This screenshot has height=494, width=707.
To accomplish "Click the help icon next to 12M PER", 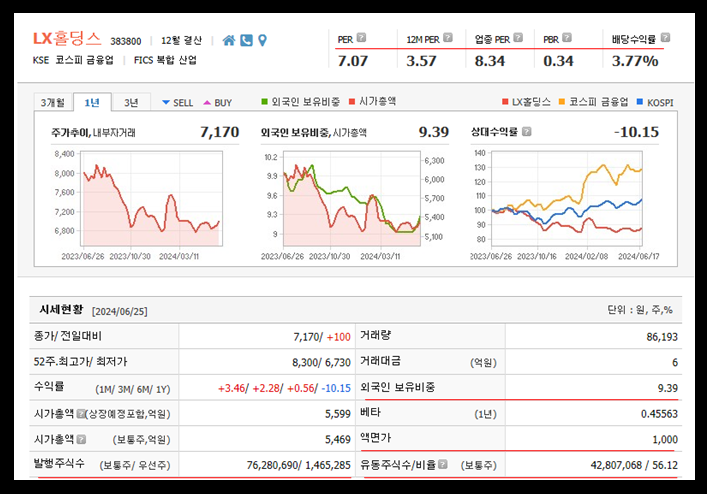I will pyautogui.click(x=447, y=37).
